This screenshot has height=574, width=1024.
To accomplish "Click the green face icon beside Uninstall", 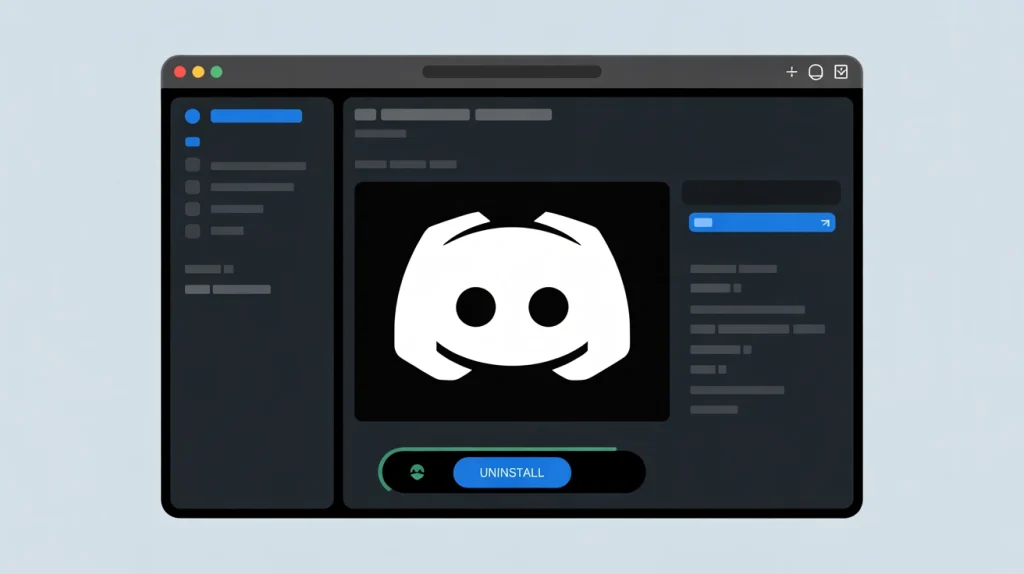I will coord(417,472).
